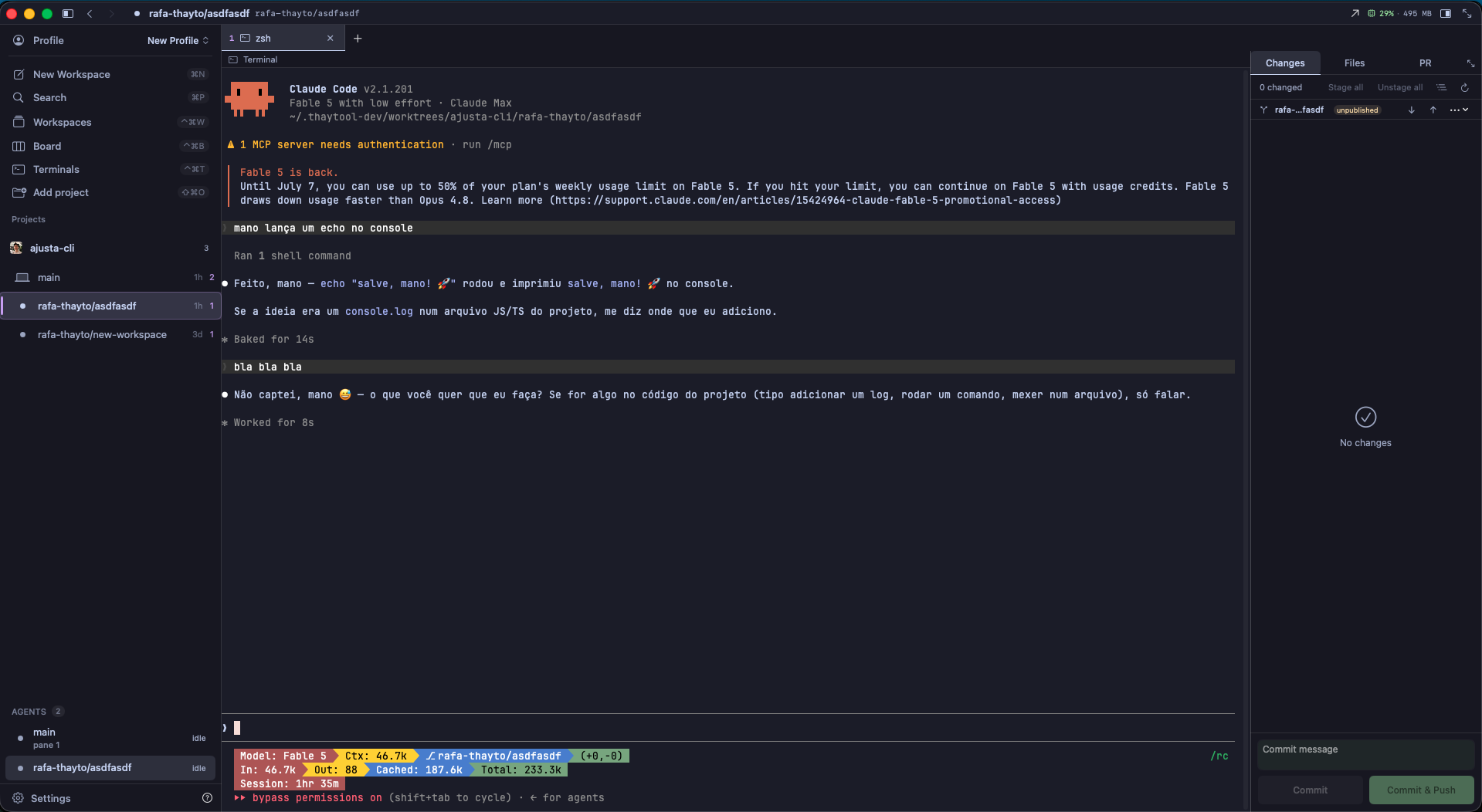Focus the Claude Code prompt input
Viewport: 1482px width, 812px height.
(x=727, y=727)
